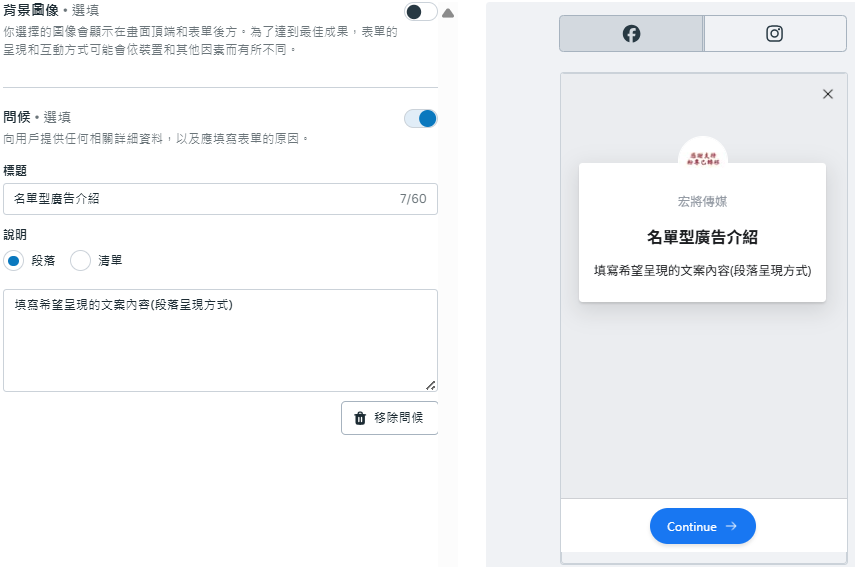This screenshot has width=855, height=567.
Task: Switch preview to the Instagram icon tab
Action: [774, 34]
